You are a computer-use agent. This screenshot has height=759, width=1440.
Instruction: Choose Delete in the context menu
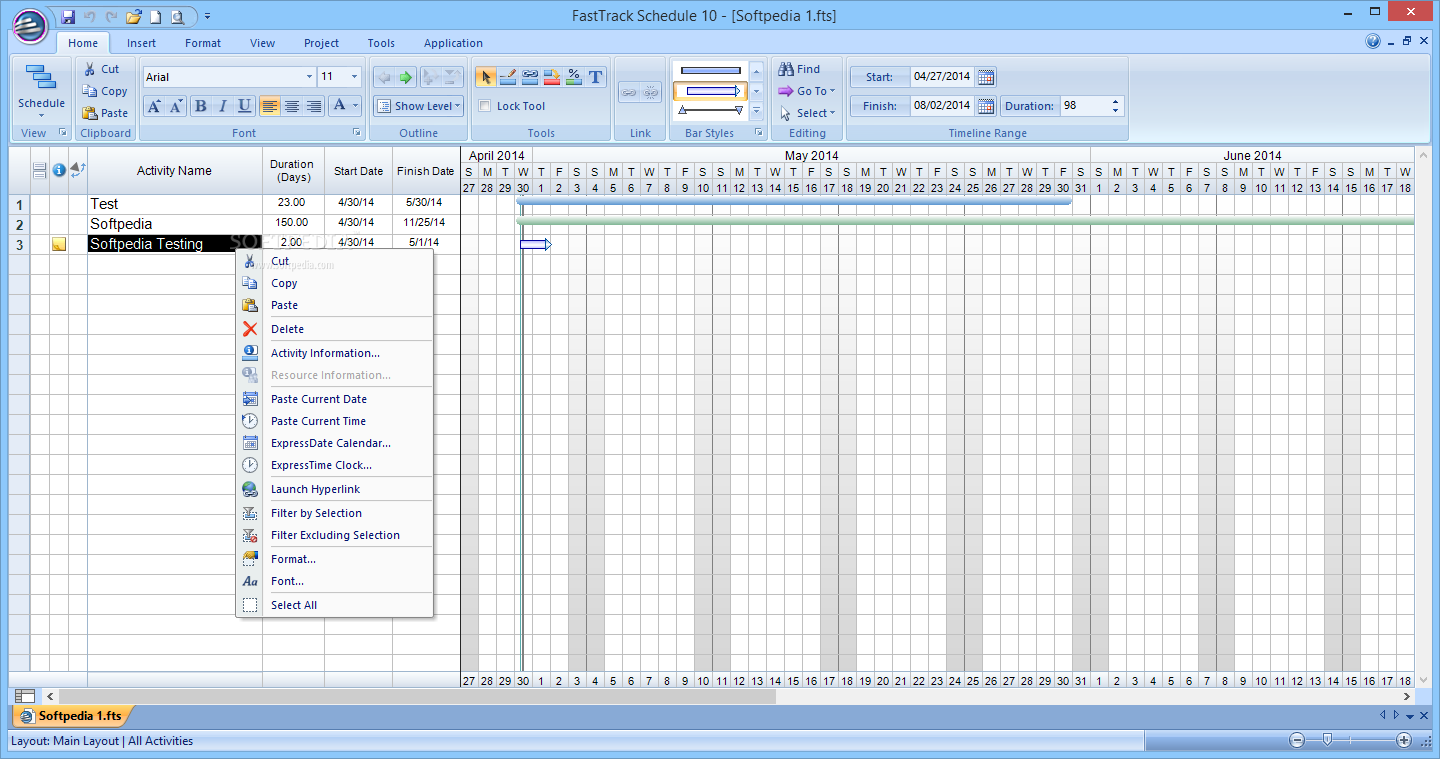(334, 329)
